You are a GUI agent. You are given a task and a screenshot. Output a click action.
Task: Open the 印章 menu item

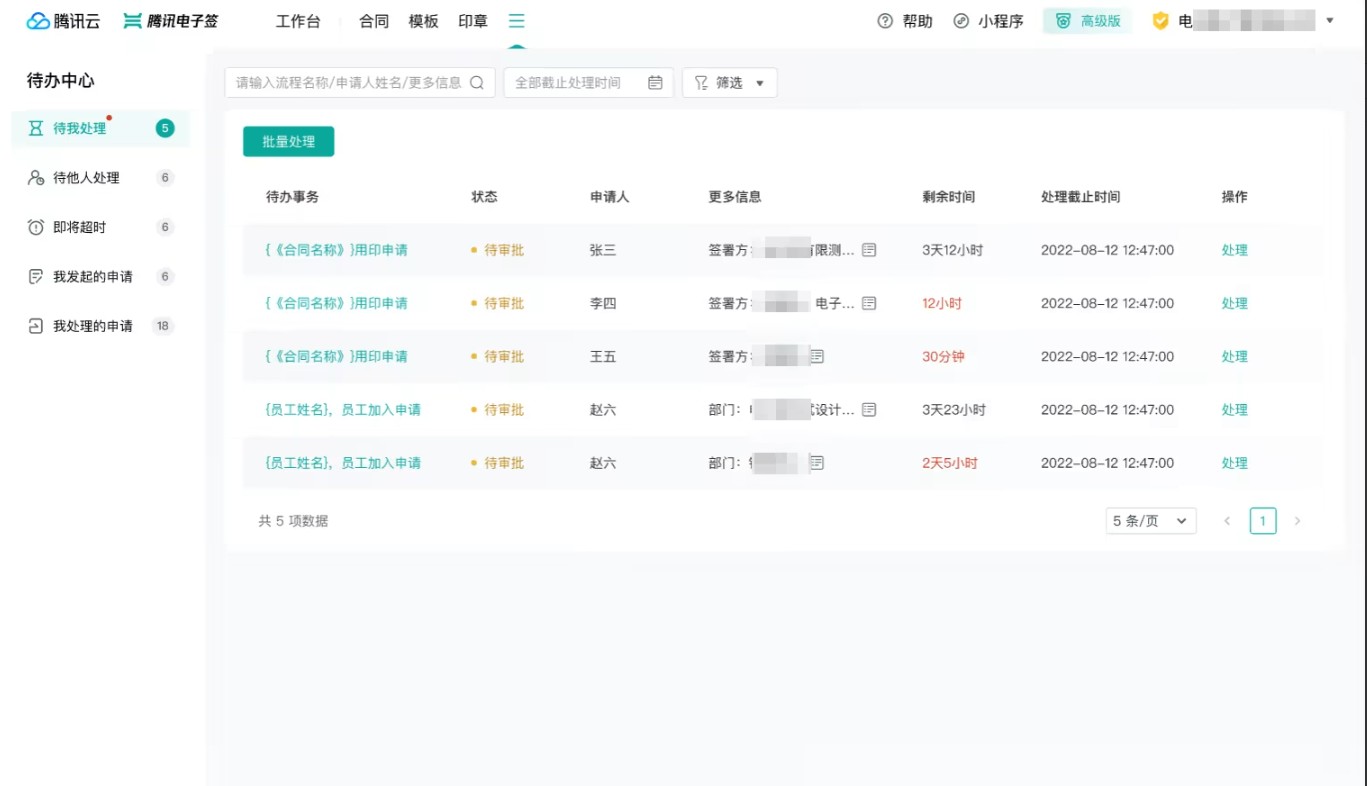click(x=471, y=20)
